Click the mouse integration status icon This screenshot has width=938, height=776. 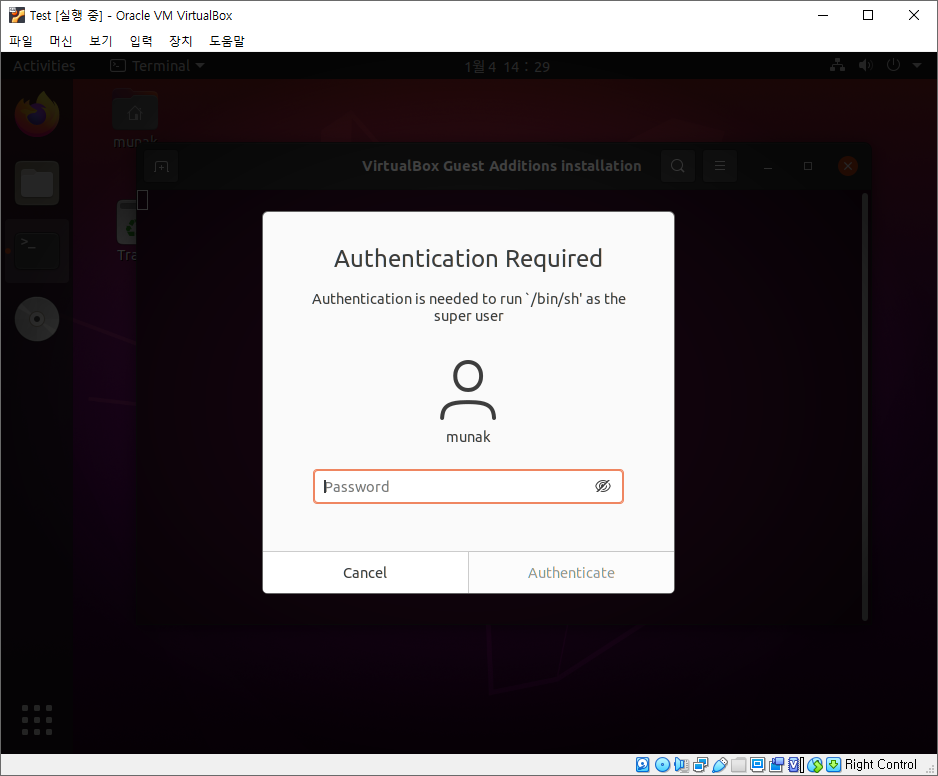coord(815,764)
